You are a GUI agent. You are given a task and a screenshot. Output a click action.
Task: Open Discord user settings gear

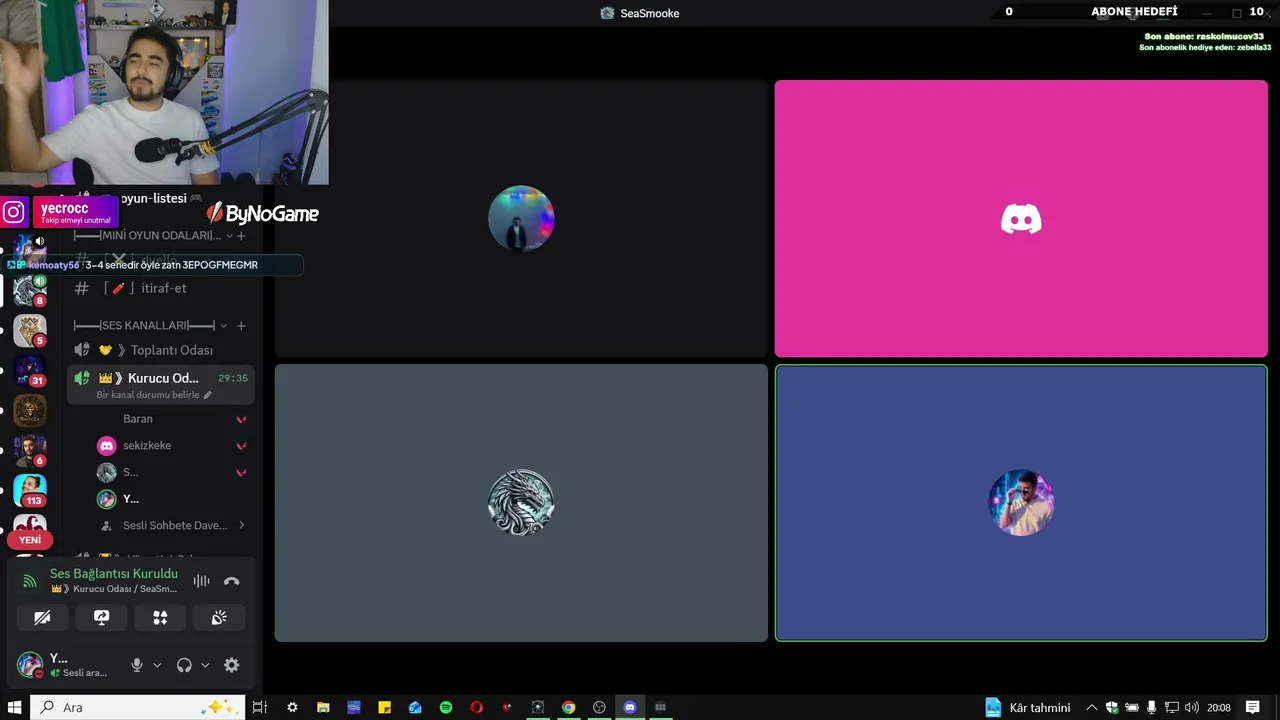[231, 665]
